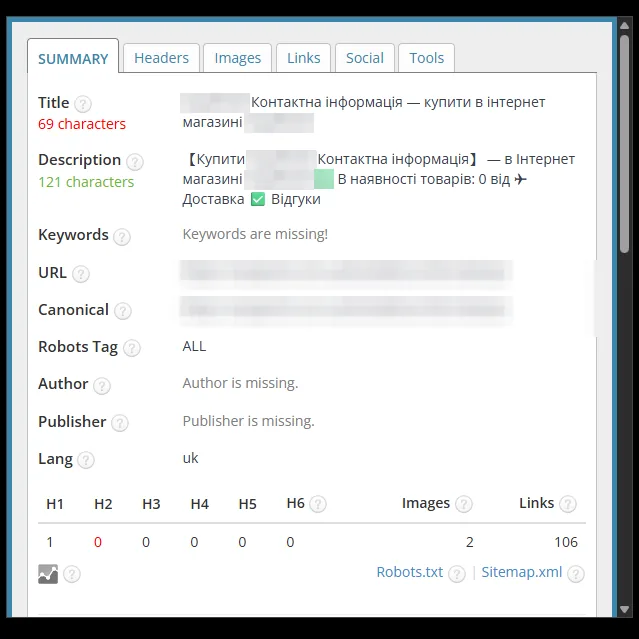The image size is (639, 639).
Task: Click the help icon beside Links count
Action: click(x=568, y=504)
